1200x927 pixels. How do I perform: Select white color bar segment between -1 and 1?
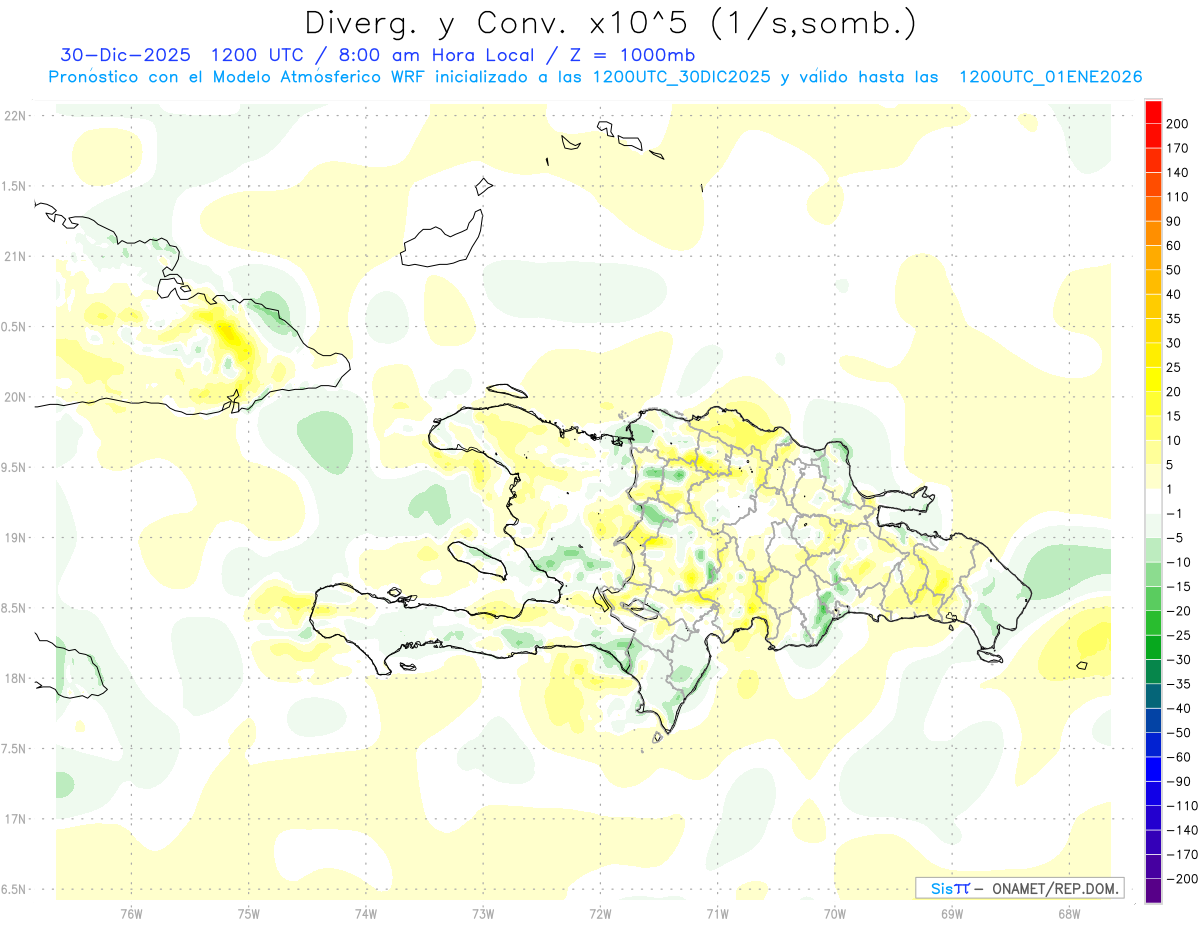(1153, 501)
